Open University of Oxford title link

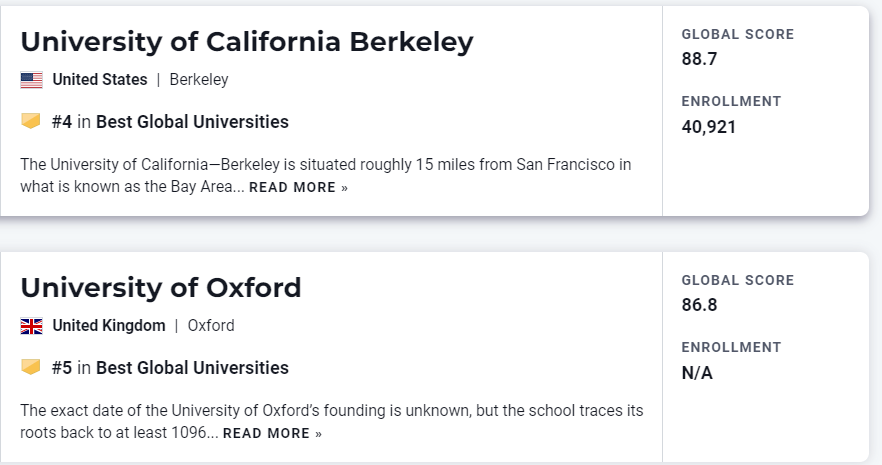click(161, 288)
